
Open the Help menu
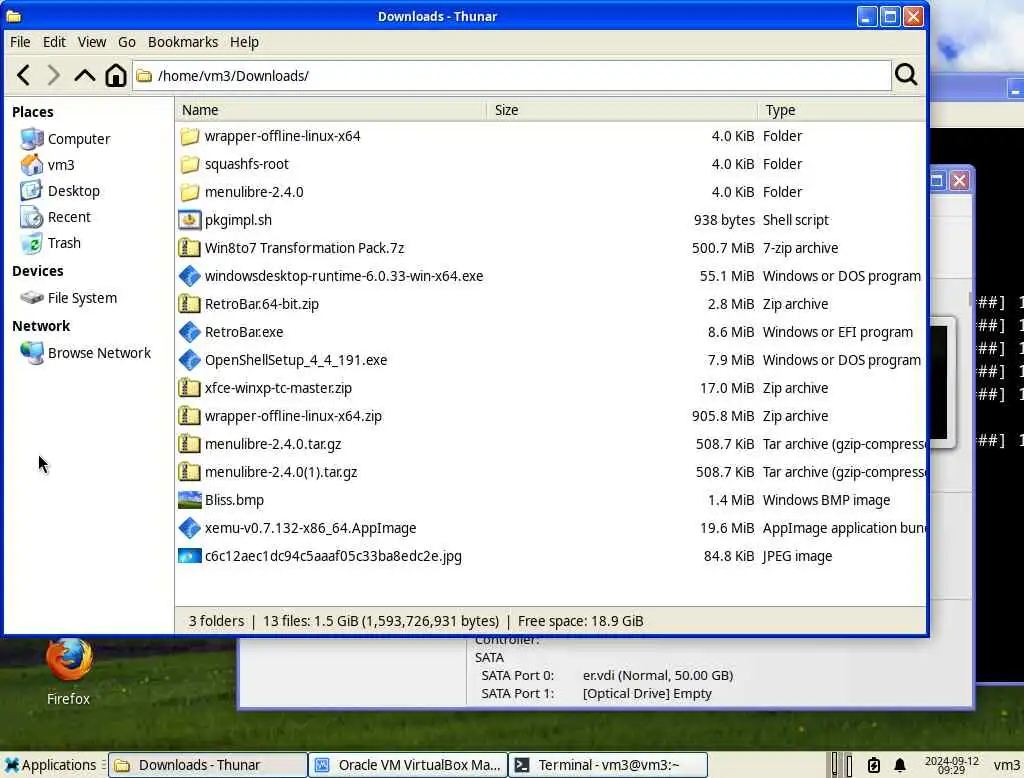pyautogui.click(x=244, y=42)
